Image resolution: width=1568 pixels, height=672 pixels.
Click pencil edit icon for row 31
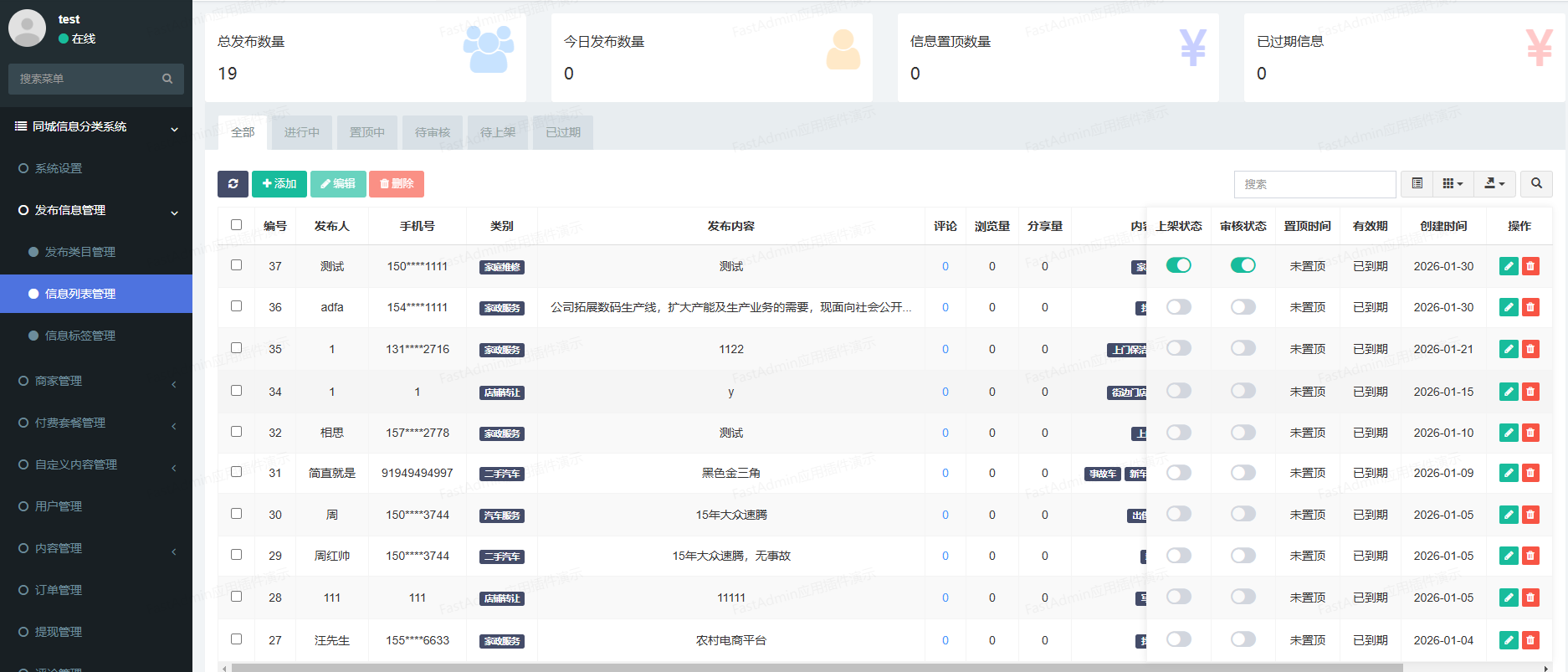tap(1508, 474)
